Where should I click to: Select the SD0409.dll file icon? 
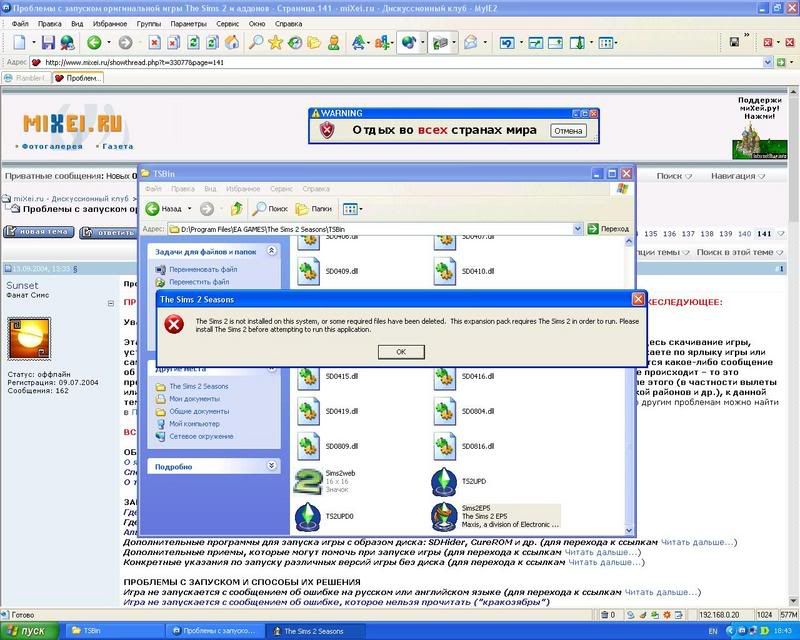pos(308,271)
